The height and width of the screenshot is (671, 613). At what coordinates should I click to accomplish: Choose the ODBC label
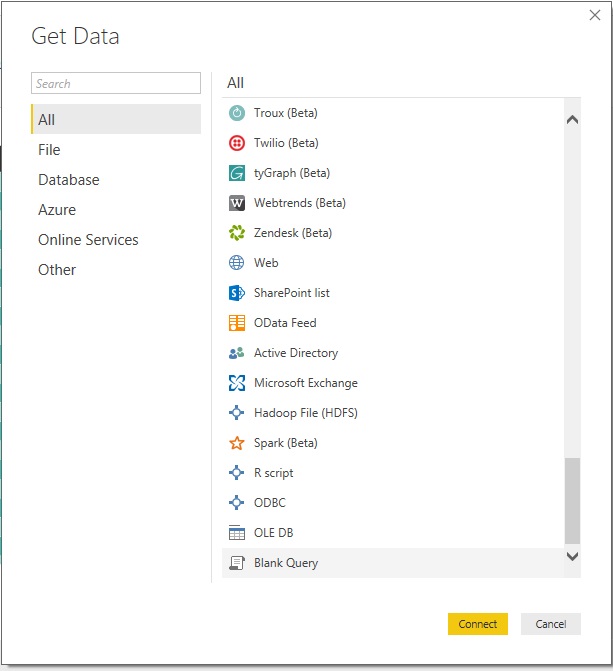[270, 502]
